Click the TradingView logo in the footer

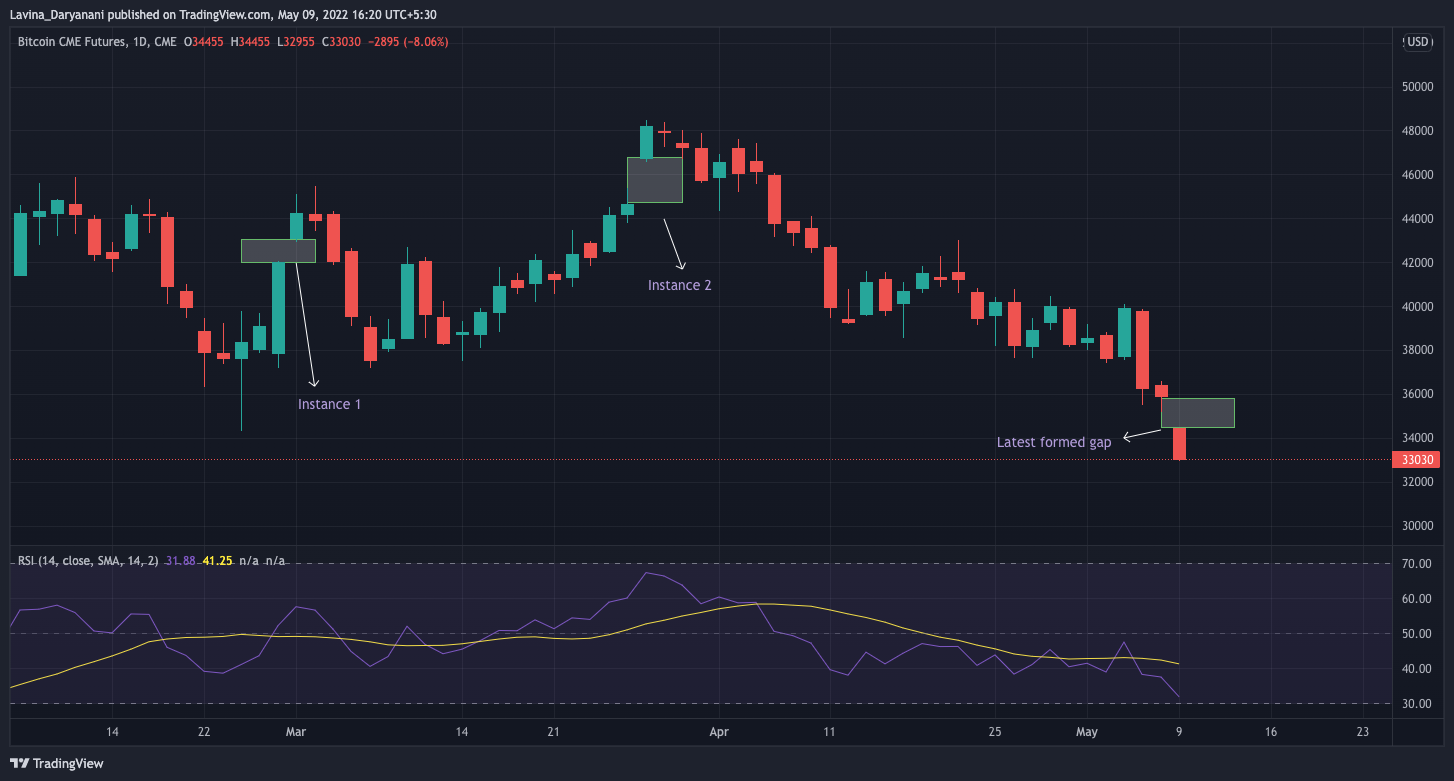pos(57,763)
